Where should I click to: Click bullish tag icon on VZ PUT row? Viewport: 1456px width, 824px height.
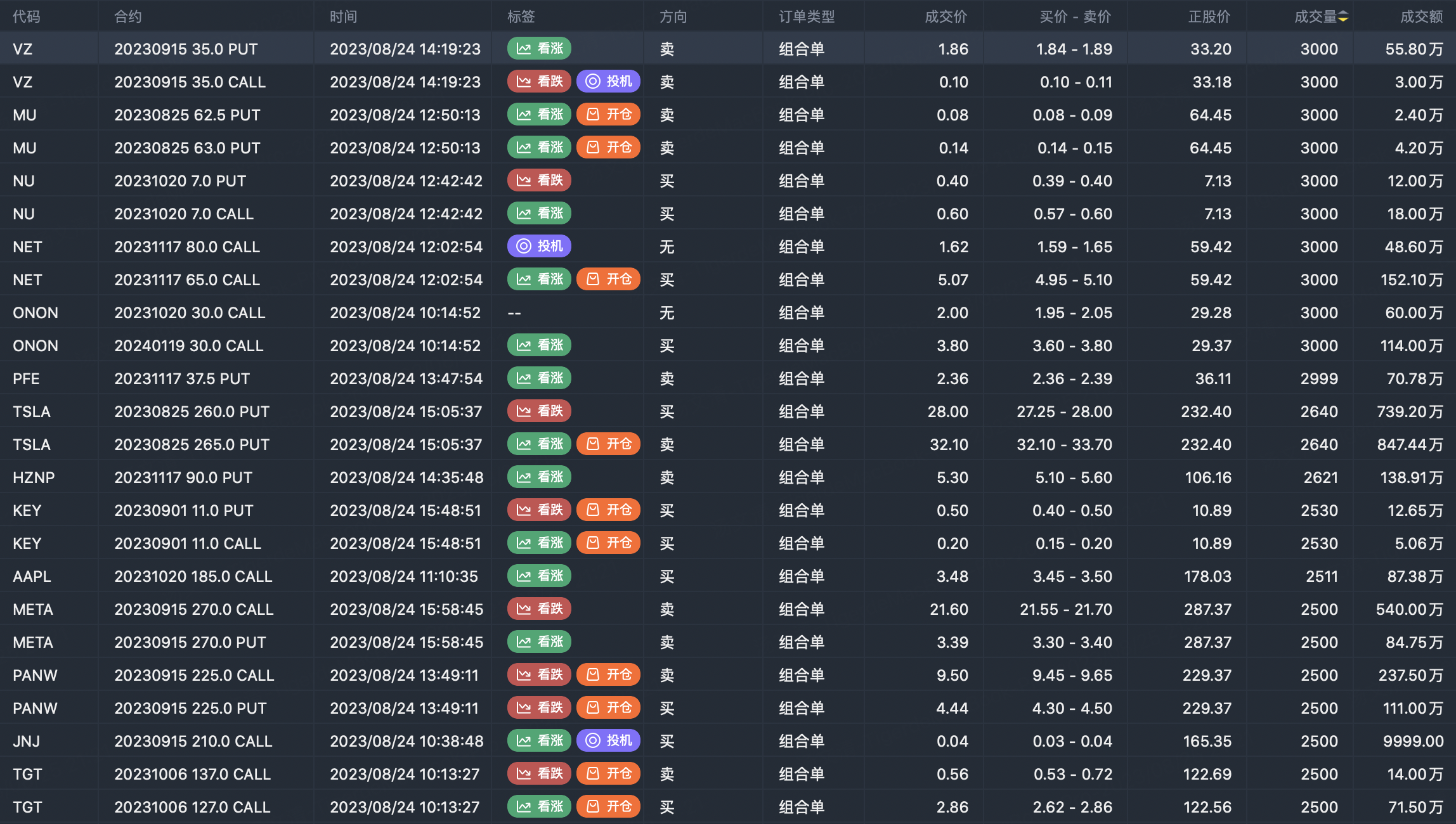[x=524, y=49]
